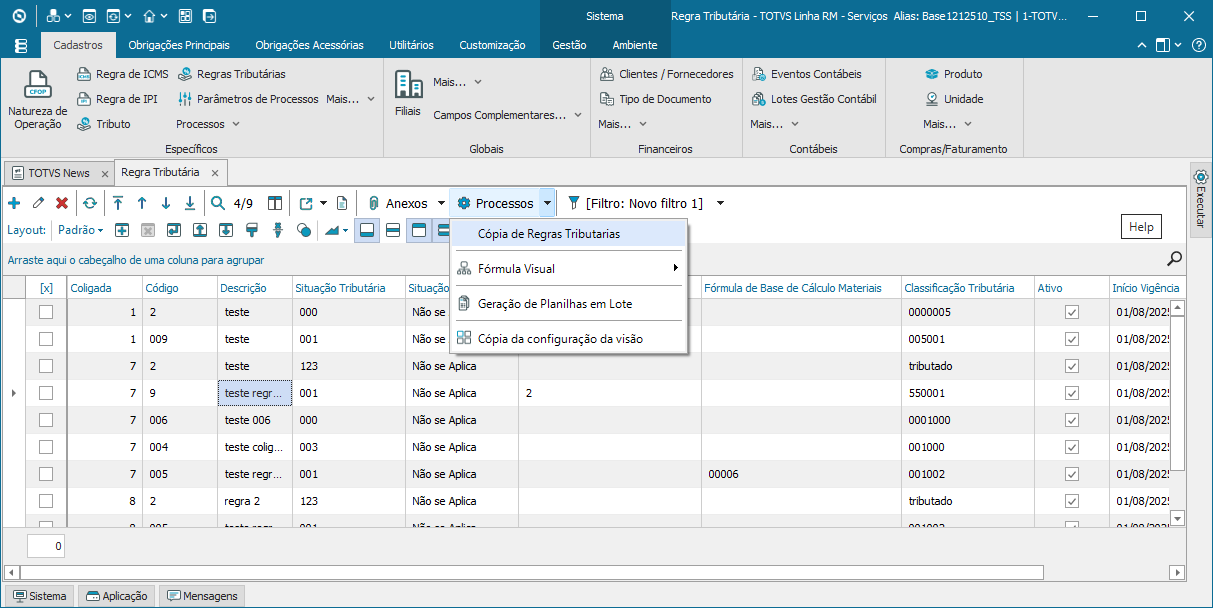The height and width of the screenshot is (608, 1213).
Task: Click the eye icon in title bar
Action: (89, 16)
